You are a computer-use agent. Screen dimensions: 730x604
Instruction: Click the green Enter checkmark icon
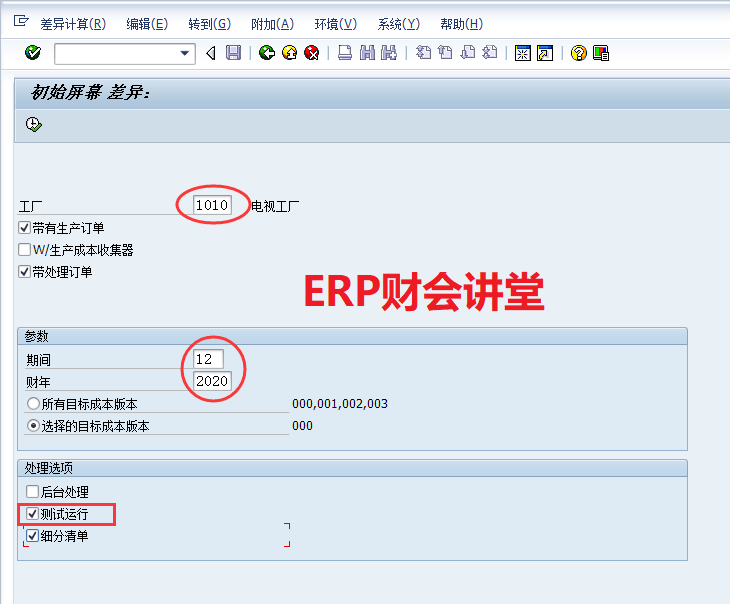pyautogui.click(x=32, y=53)
